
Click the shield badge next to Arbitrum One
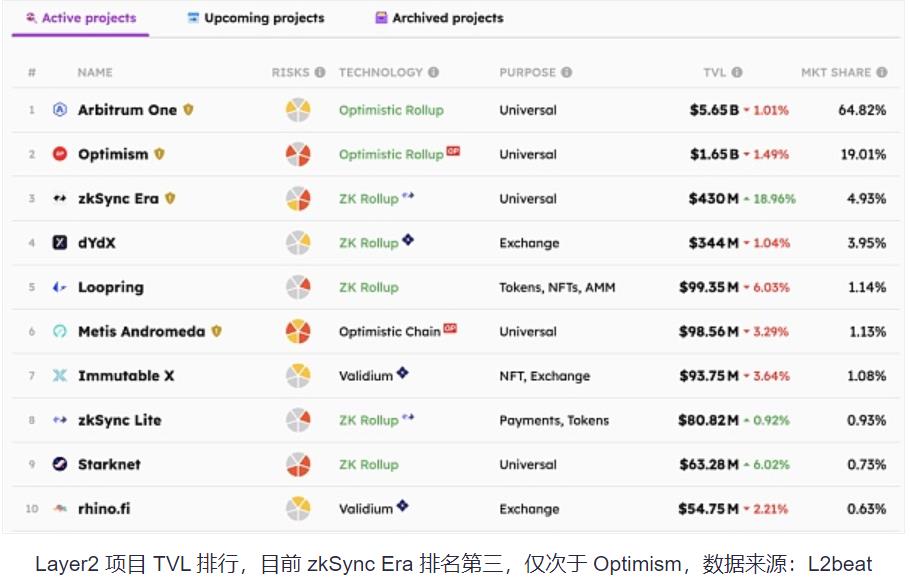tap(188, 109)
